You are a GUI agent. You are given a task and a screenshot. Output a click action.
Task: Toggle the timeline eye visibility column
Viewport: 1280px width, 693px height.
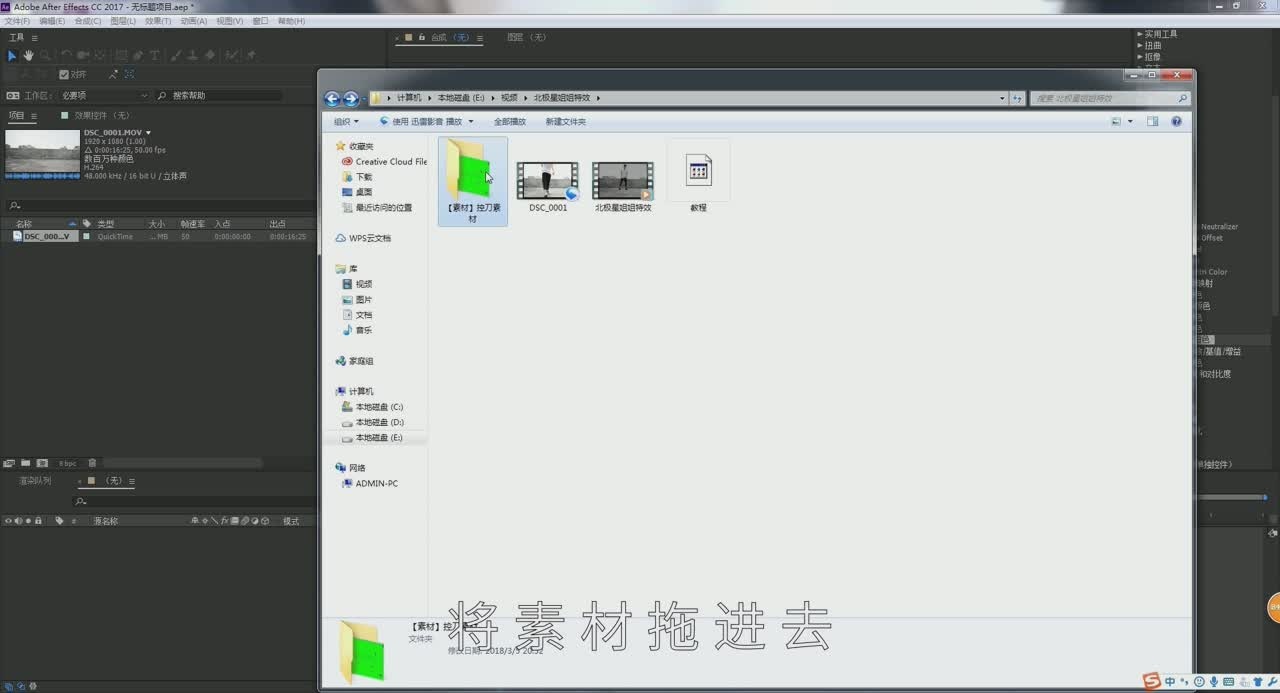[8, 521]
